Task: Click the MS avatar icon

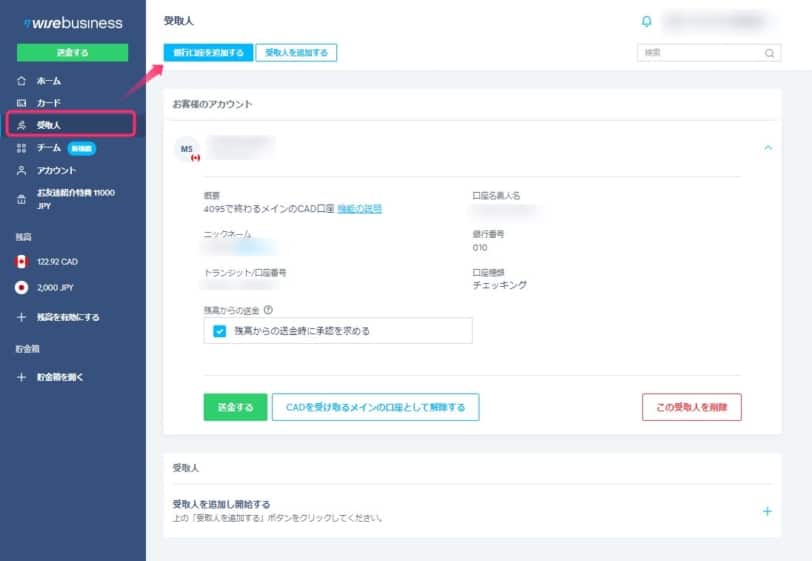Action: [186, 149]
